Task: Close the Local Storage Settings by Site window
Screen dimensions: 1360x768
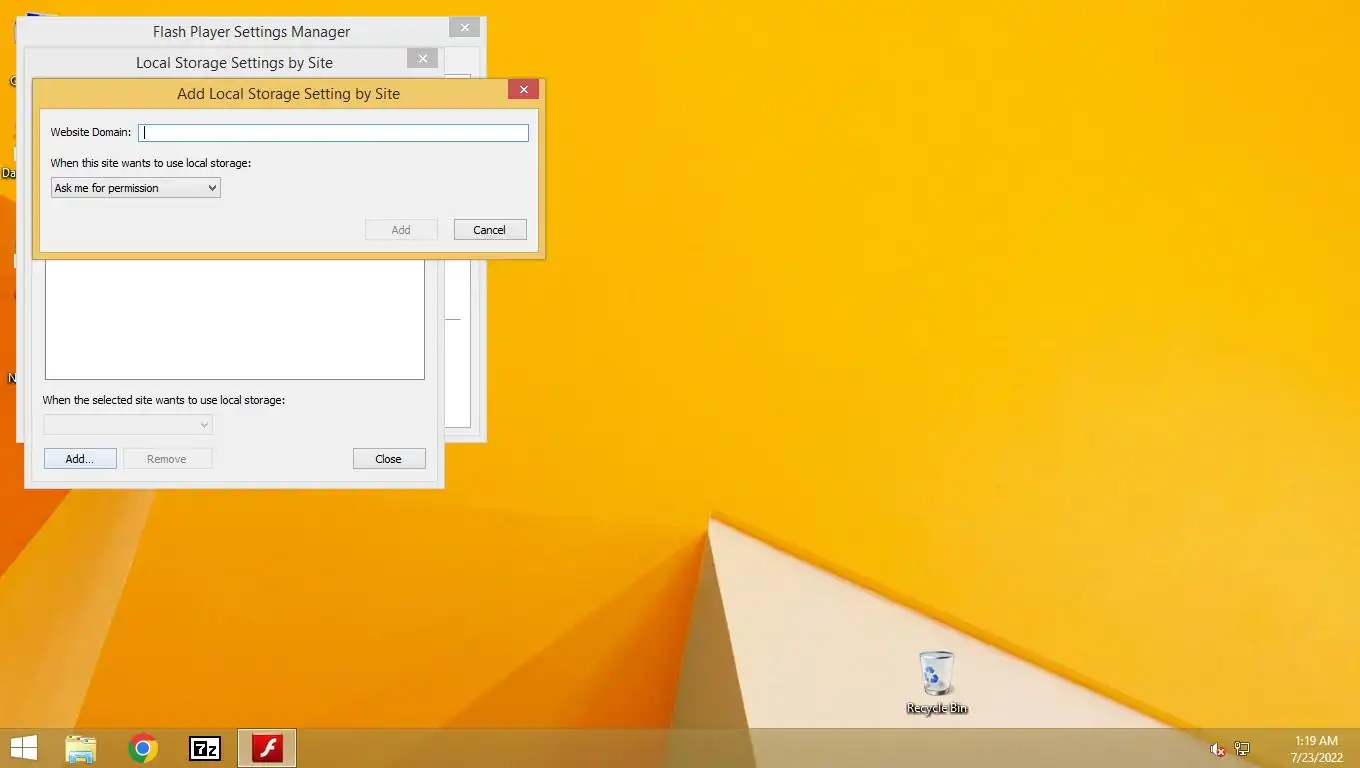Action: pos(422,58)
